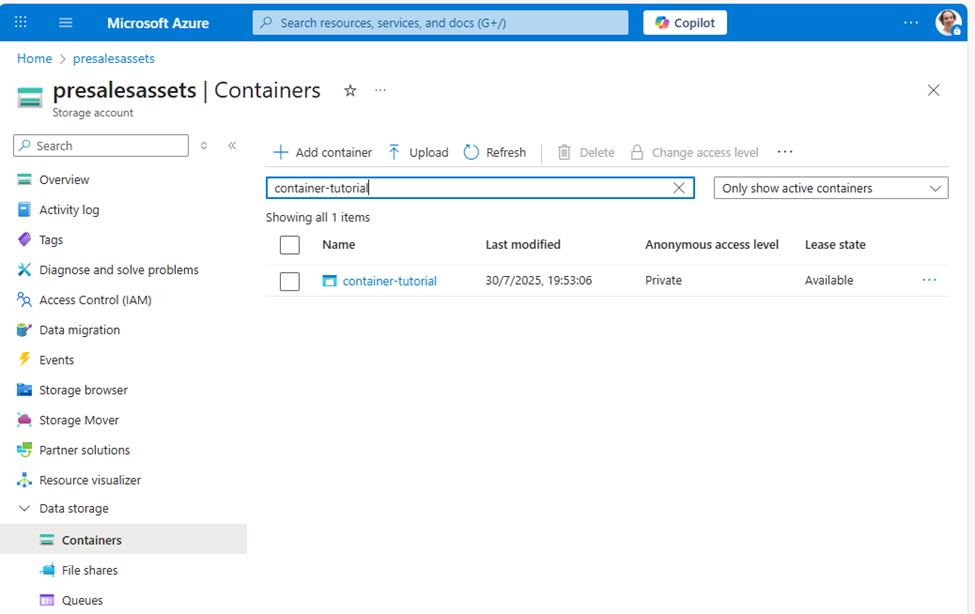Open the hamburger portal menu
The width and height of the screenshot is (975, 614).
65,22
